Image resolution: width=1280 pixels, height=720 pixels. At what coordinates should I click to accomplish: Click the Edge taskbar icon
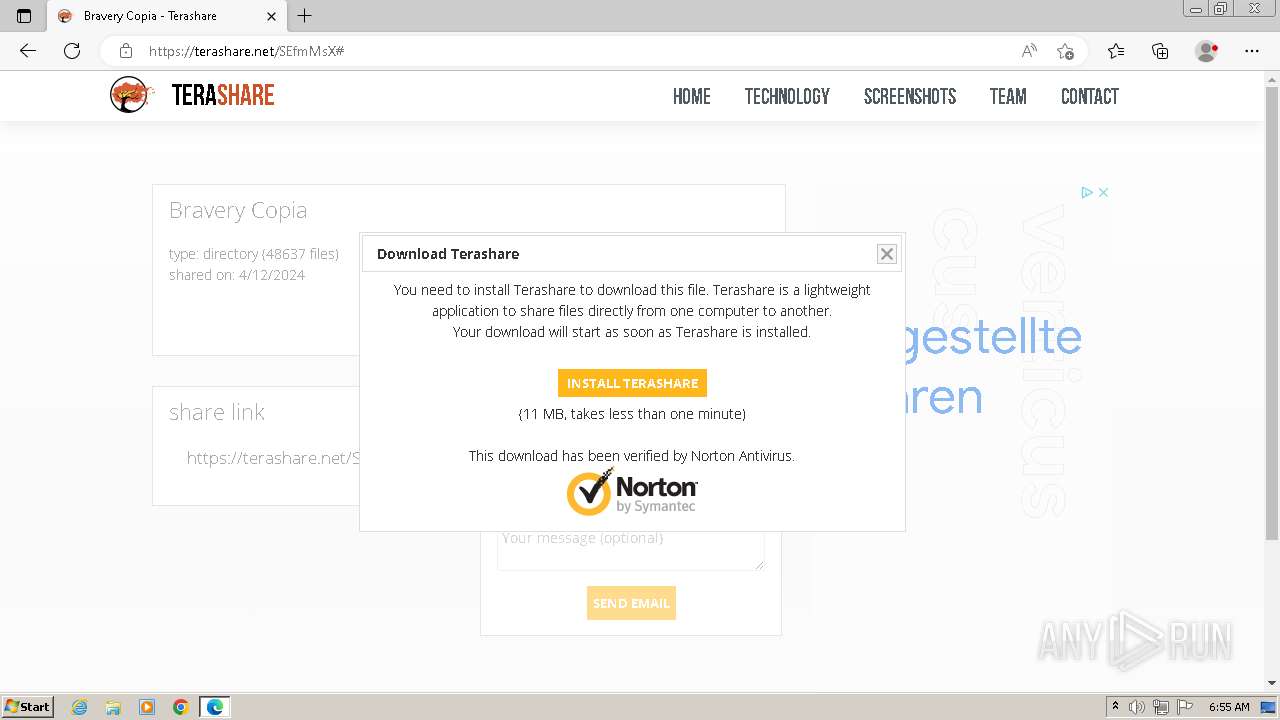click(x=215, y=707)
